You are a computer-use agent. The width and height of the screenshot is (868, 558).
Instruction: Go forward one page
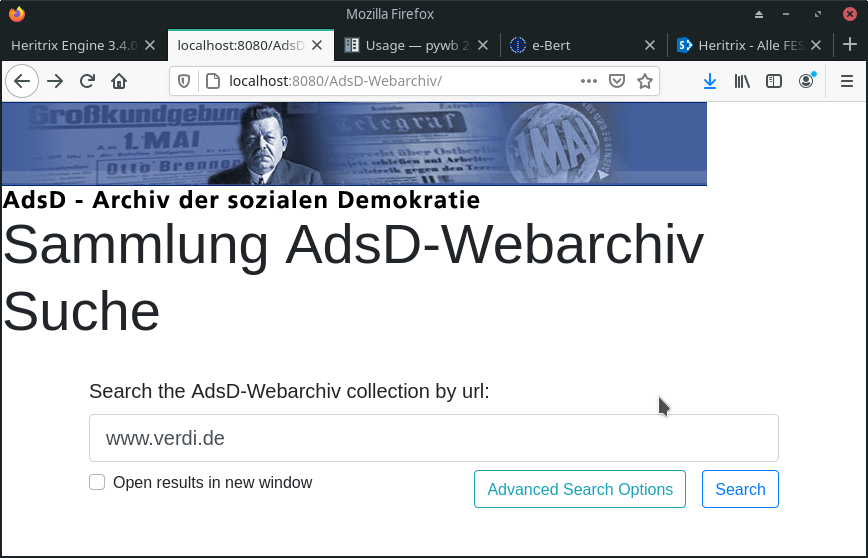pos(55,81)
